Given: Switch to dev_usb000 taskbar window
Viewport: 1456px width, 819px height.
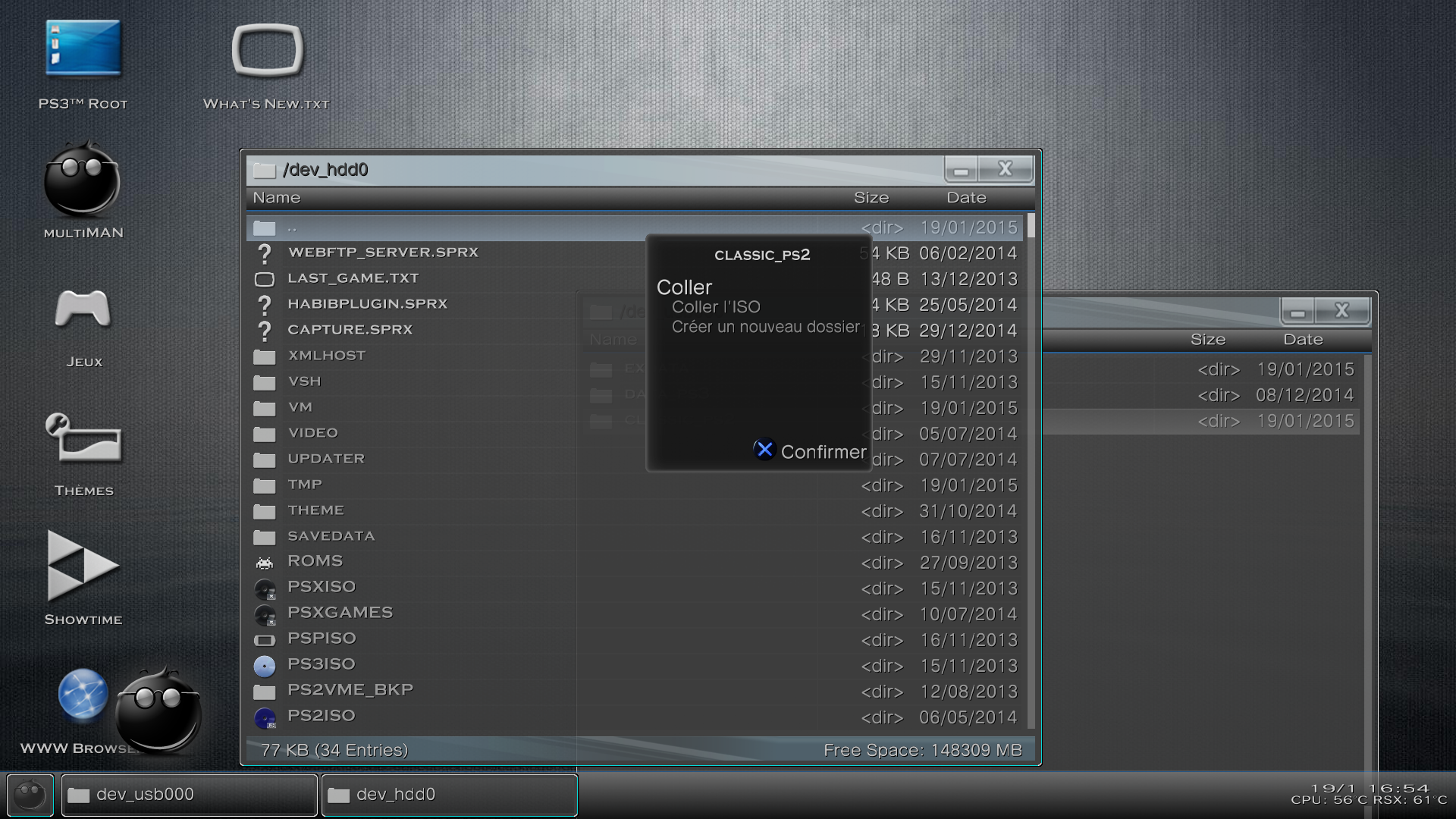Looking at the screenshot, I should [189, 795].
